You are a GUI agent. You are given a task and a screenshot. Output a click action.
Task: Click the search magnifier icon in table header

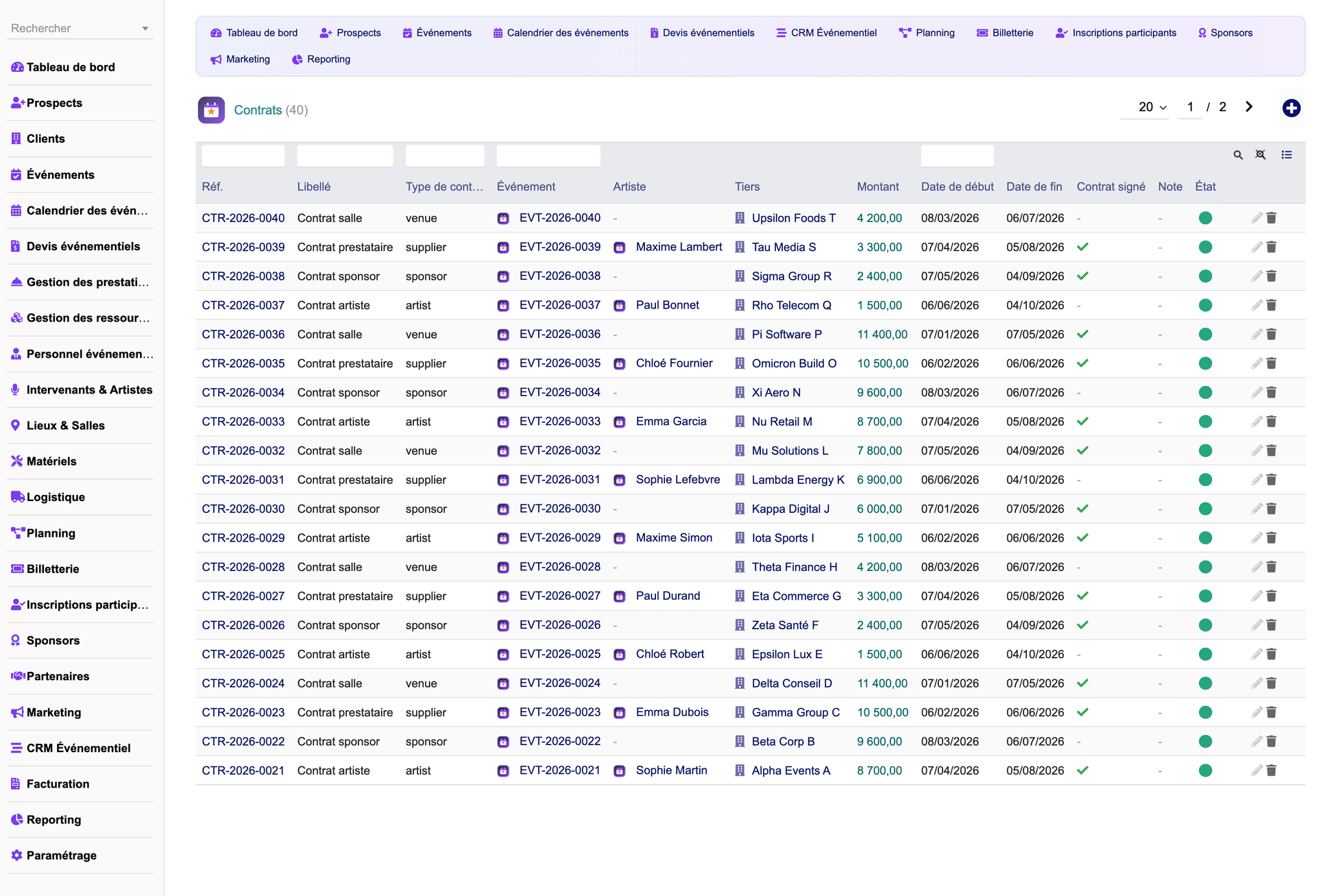click(x=1238, y=155)
